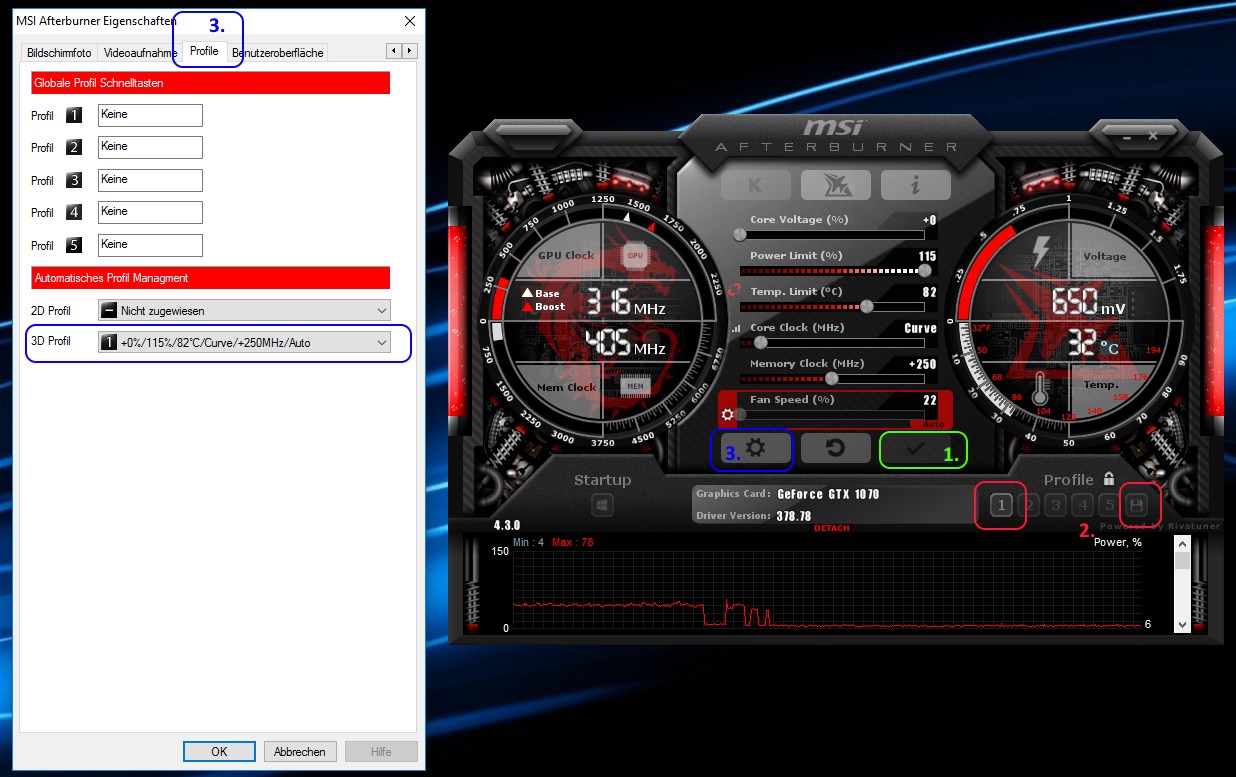Select profile slot 2 in Afterburner
The width and height of the screenshot is (1236, 777).
pos(1029,505)
